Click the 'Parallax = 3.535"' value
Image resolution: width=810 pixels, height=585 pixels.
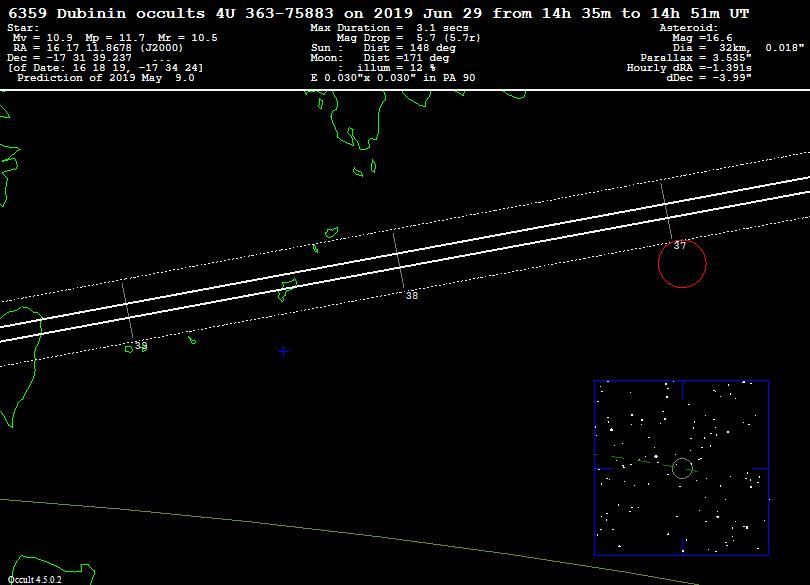coord(696,58)
